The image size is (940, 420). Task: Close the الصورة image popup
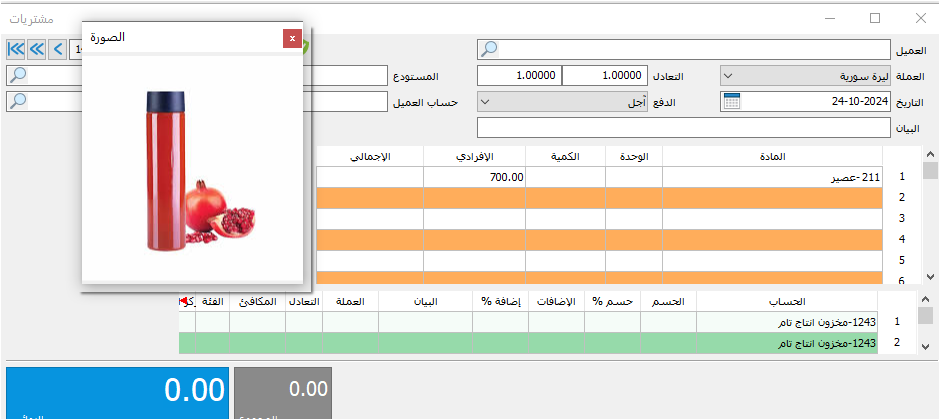tap(292, 38)
